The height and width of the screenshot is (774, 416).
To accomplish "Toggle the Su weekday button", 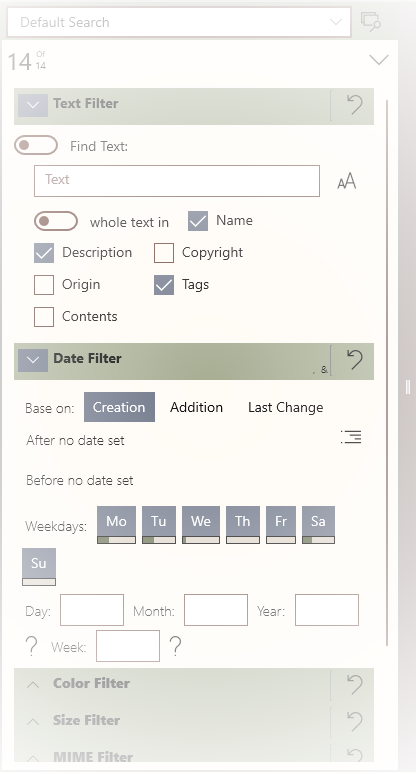I will click(x=39, y=567).
